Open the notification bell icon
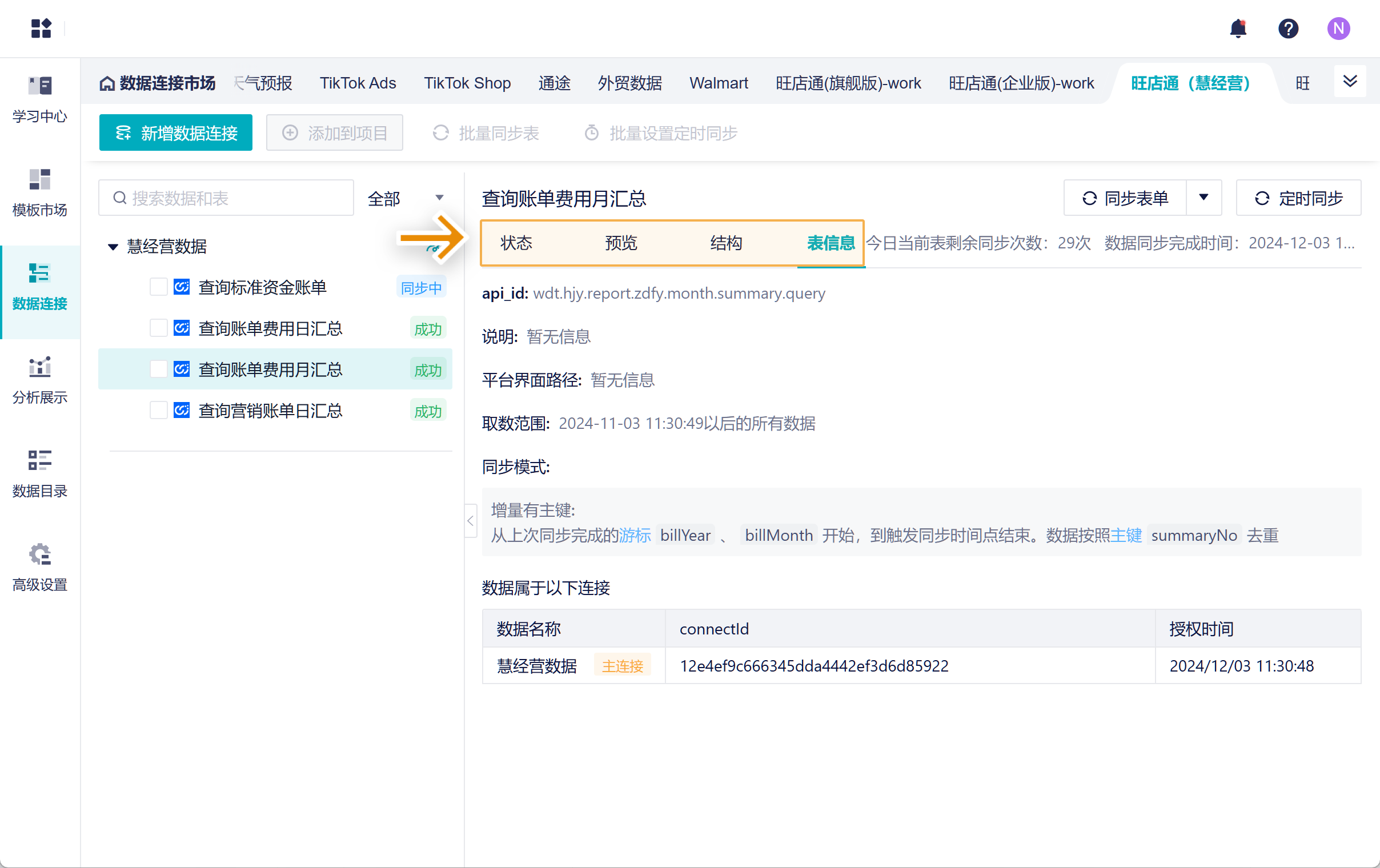Screen dimensions: 1380x868 pyautogui.click(x=1238, y=28)
